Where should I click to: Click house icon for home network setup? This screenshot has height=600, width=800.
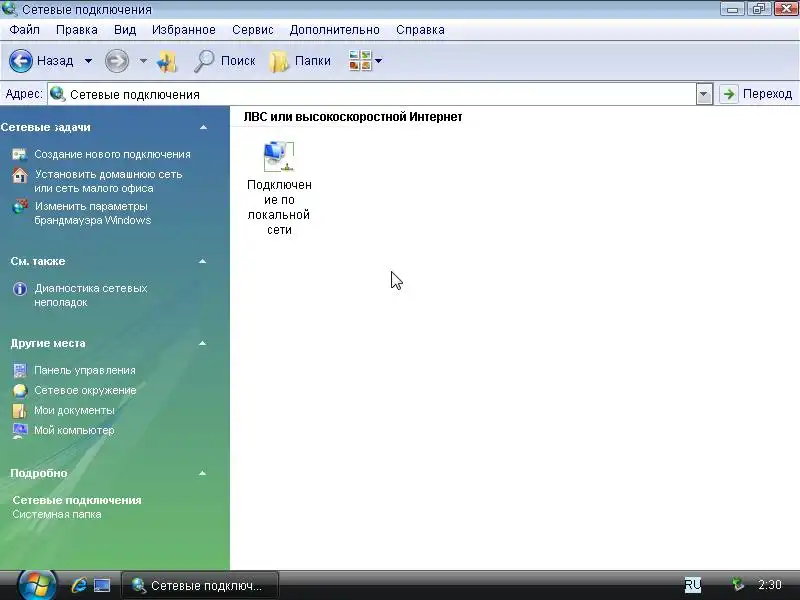(19, 176)
